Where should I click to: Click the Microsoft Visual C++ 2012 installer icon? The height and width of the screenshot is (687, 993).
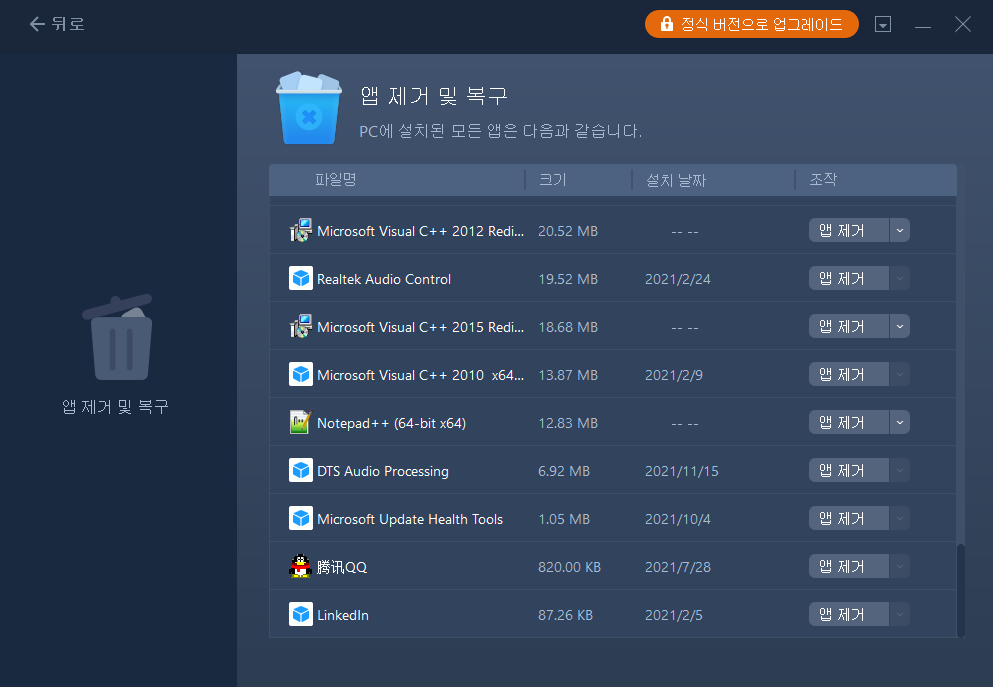click(x=300, y=230)
